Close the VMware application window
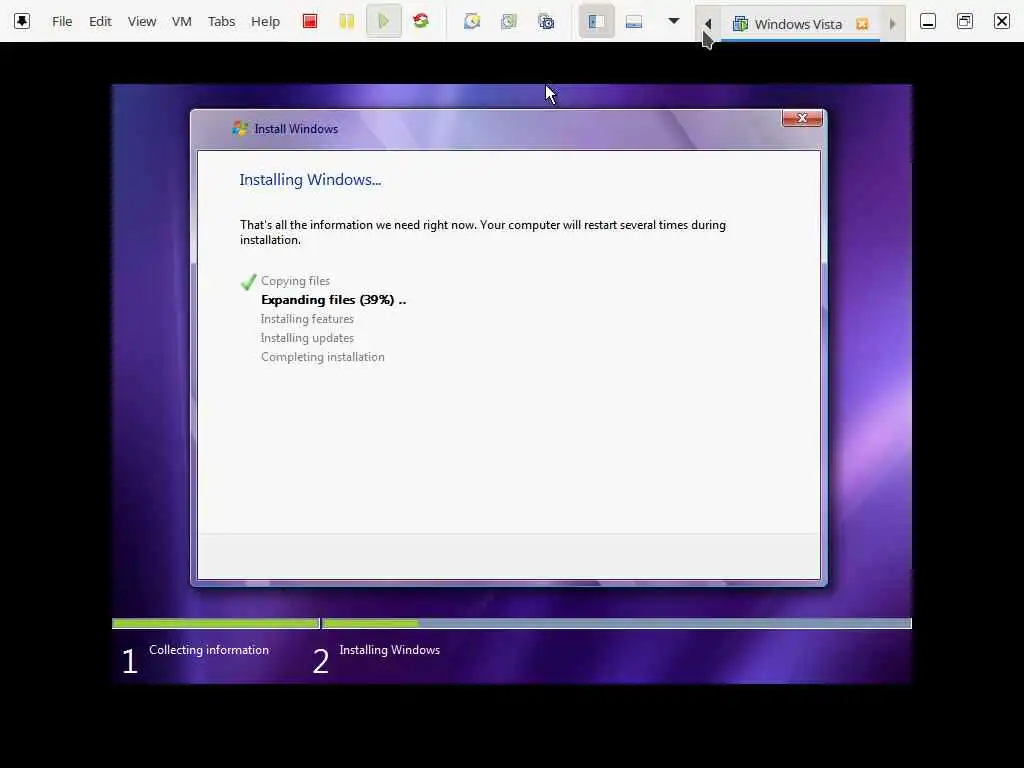This screenshot has height=768, width=1024. click(x=1002, y=22)
